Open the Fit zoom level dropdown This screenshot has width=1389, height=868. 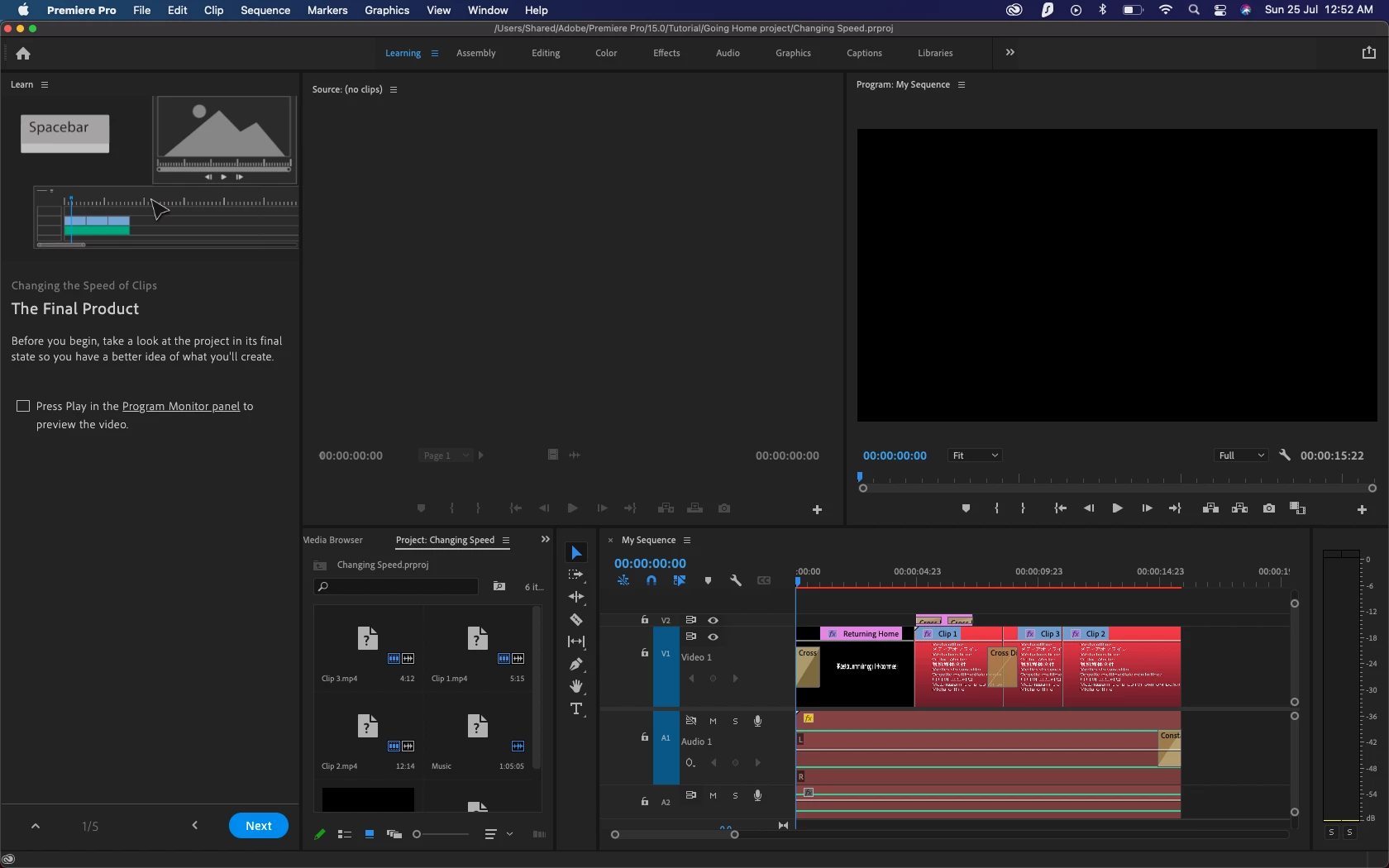point(975,455)
